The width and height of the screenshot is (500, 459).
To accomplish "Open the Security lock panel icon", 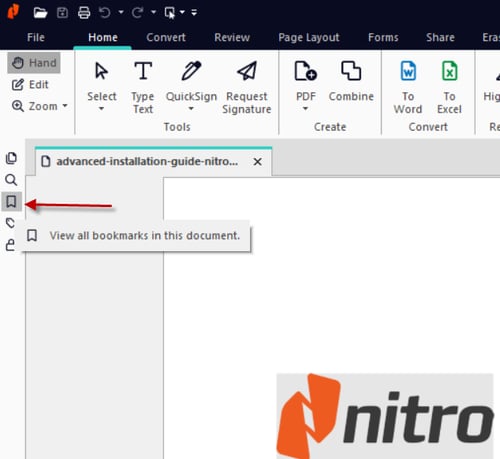I will (x=10, y=245).
